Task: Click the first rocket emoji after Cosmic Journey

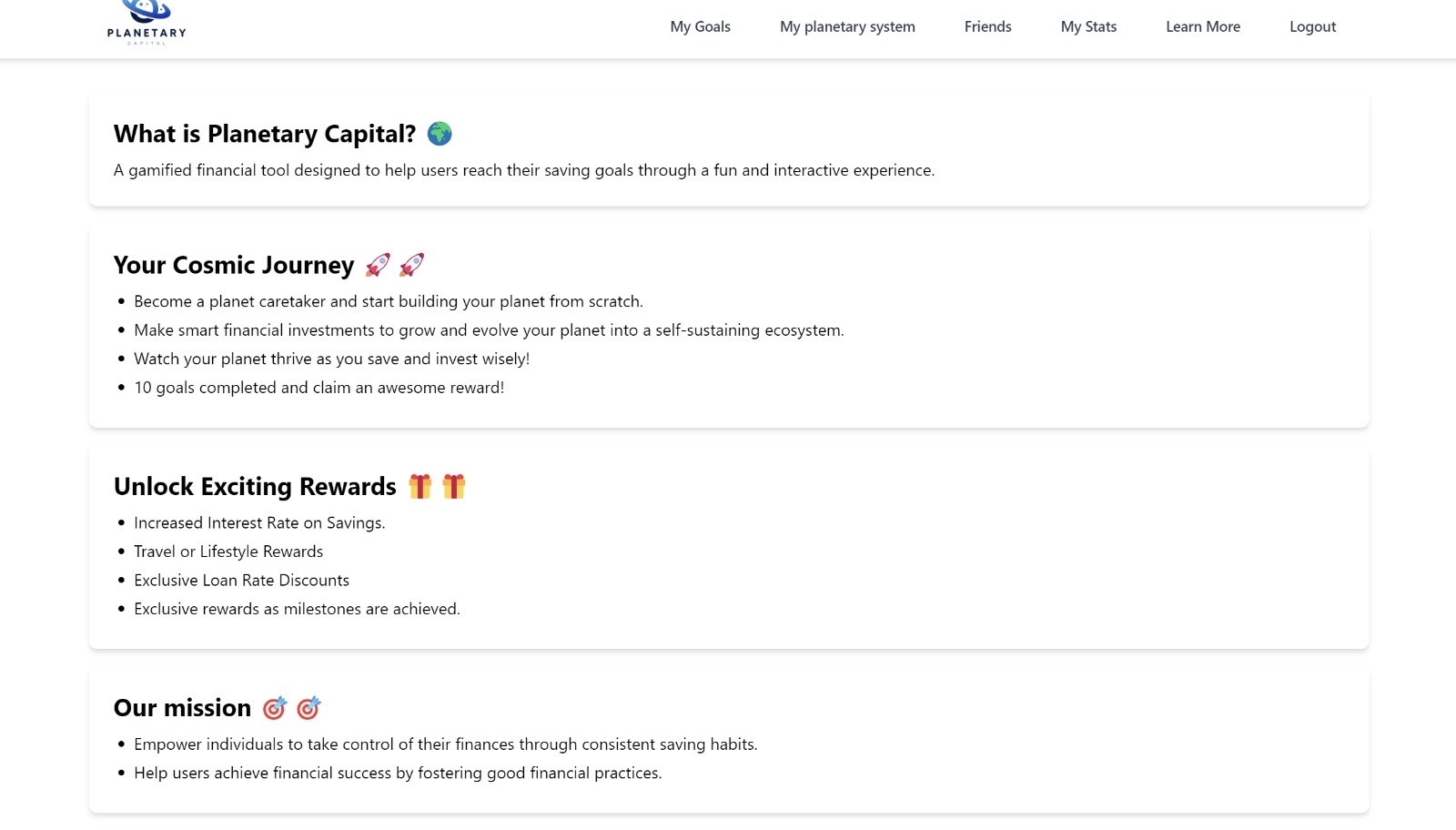Action: [x=378, y=265]
